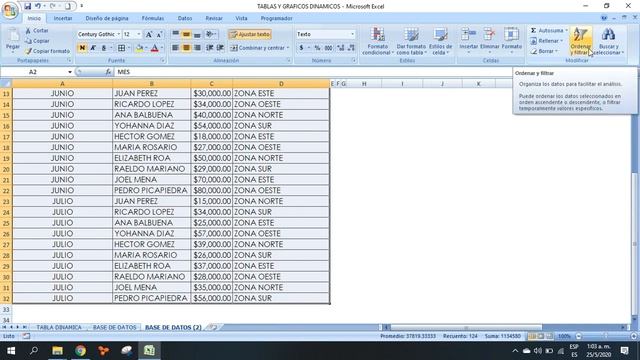This screenshot has width=640, height=360.
Task: Apply fill color bucket
Action: [x=139, y=48]
